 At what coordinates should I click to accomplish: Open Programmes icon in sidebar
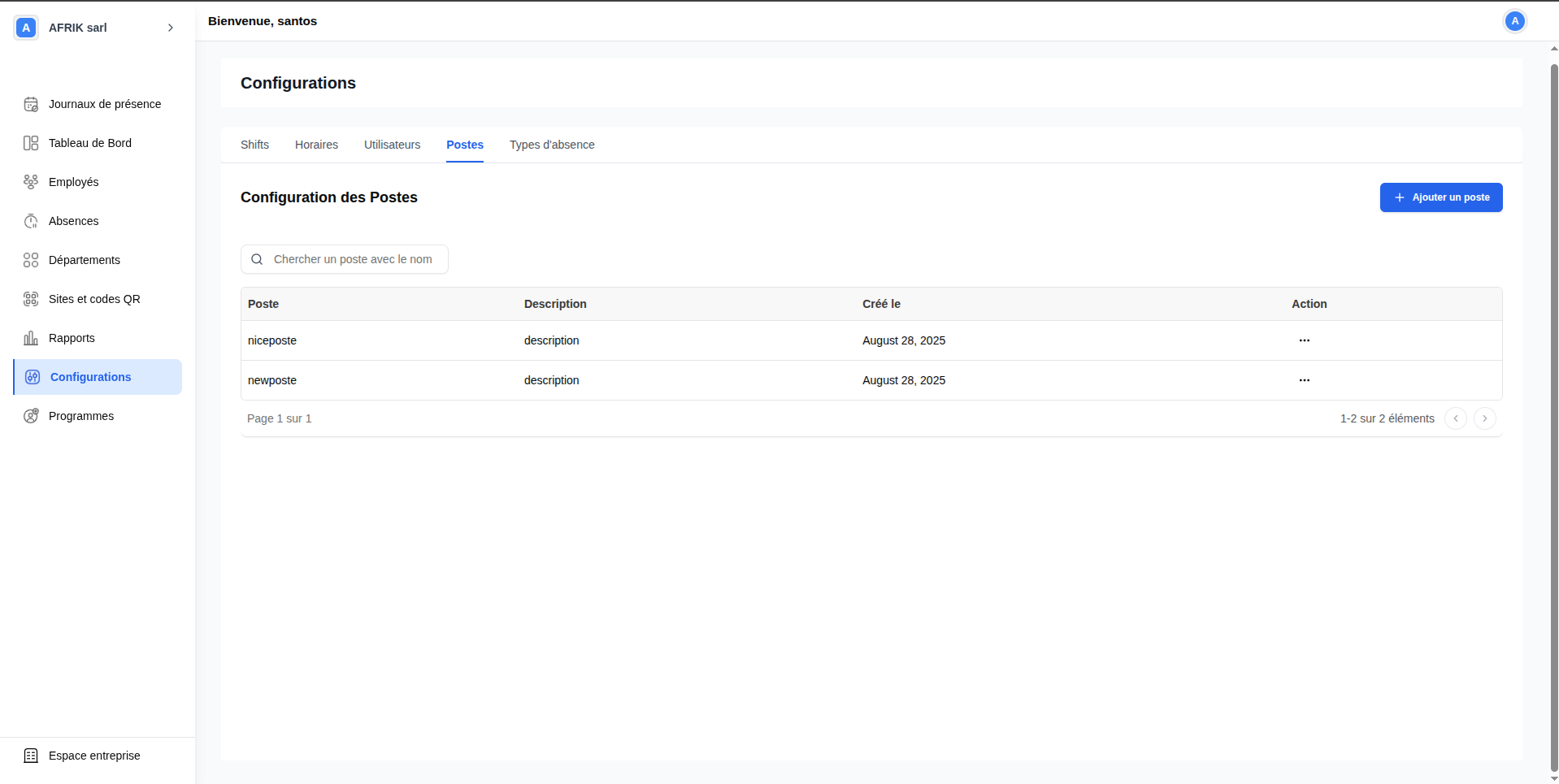pos(31,416)
